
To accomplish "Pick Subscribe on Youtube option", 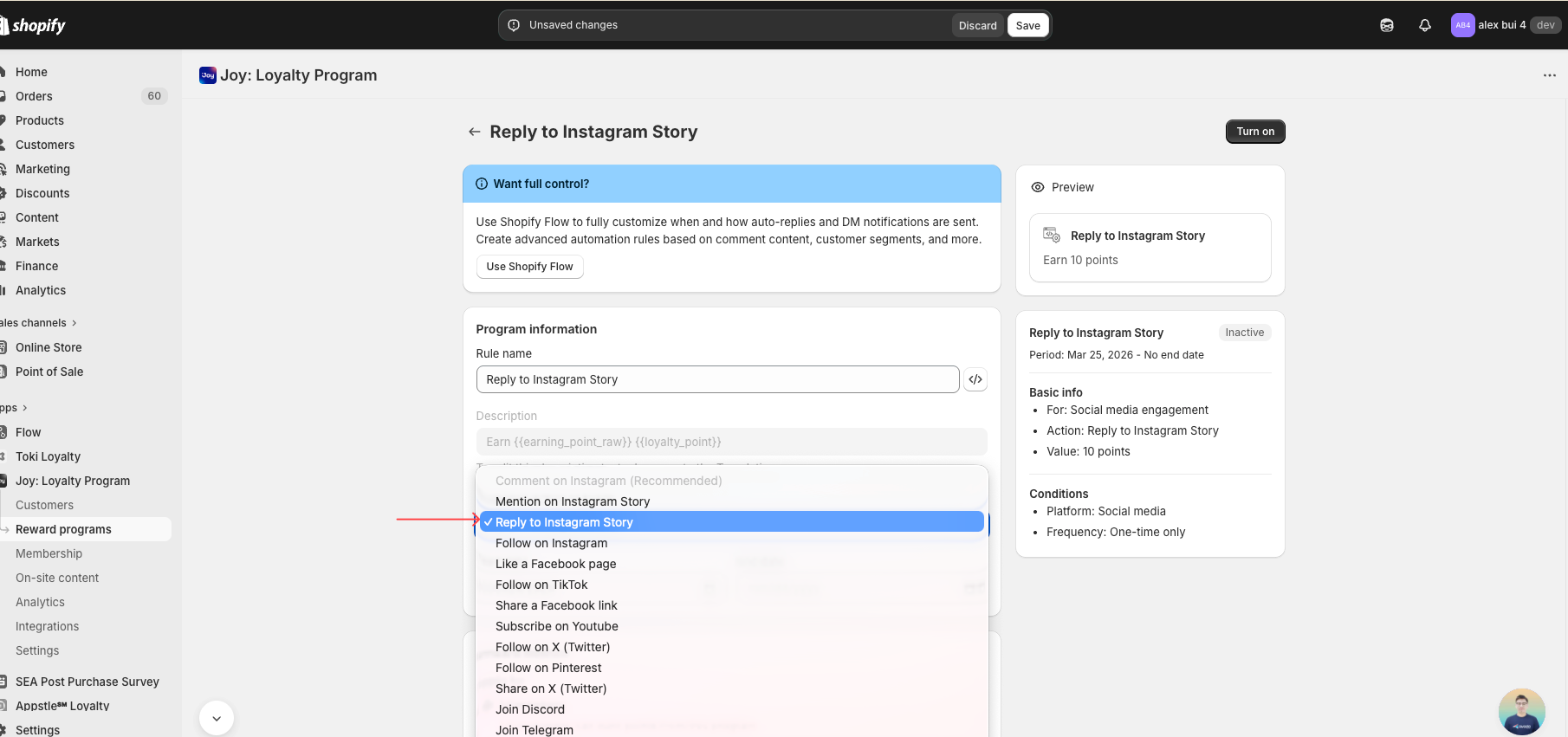I will click(x=556, y=626).
